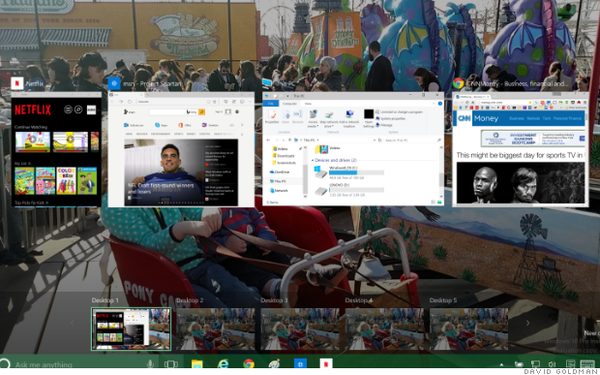Show more desktops with right arrow
Screen dimensions: 600x375
point(528,323)
